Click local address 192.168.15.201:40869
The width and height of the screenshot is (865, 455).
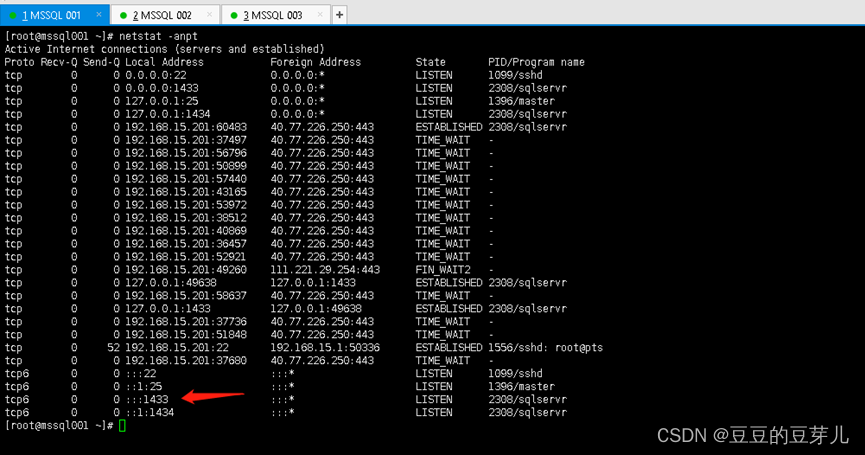186,231
